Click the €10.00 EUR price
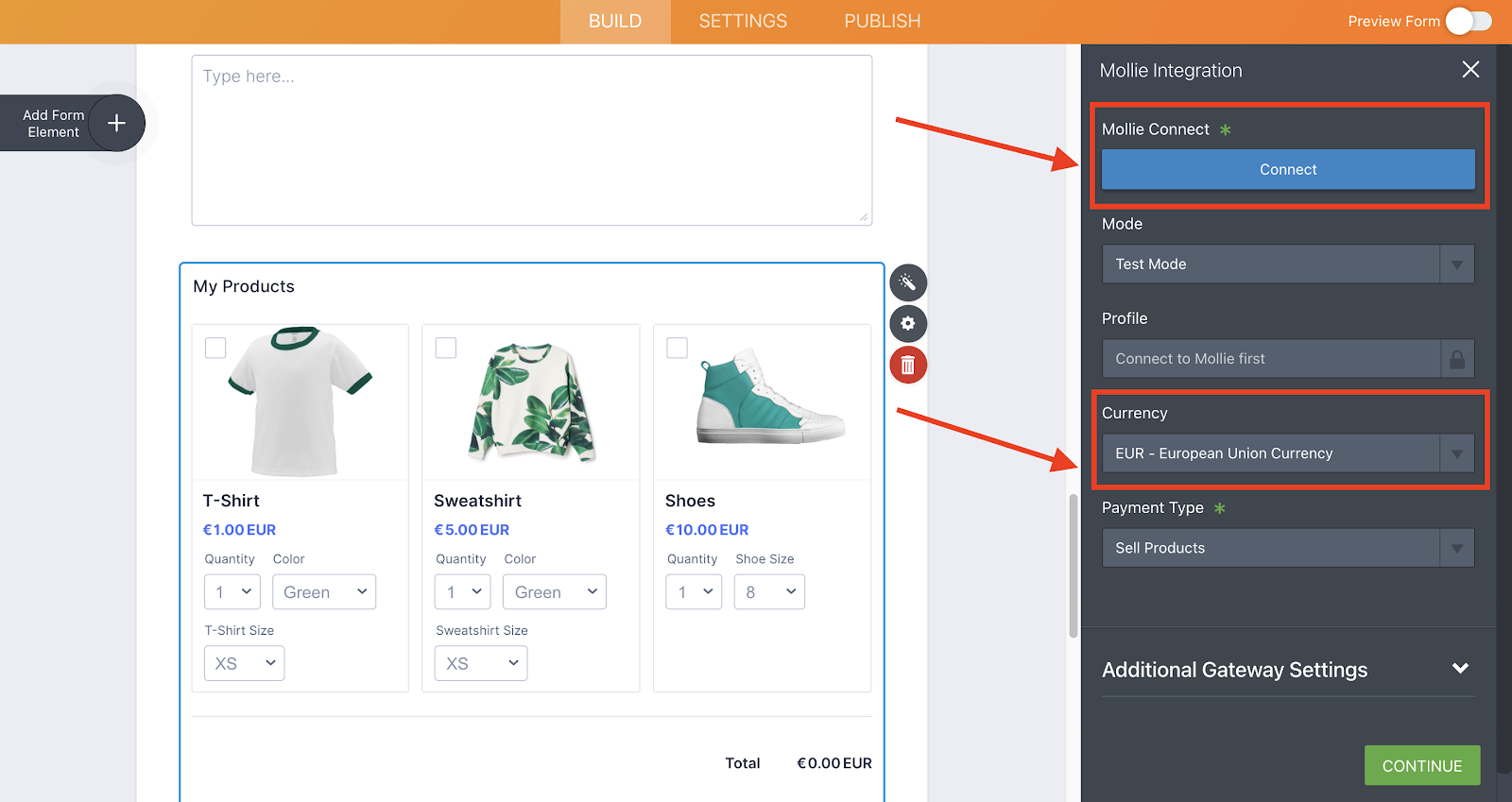This screenshot has width=1512, height=802. pos(707,530)
